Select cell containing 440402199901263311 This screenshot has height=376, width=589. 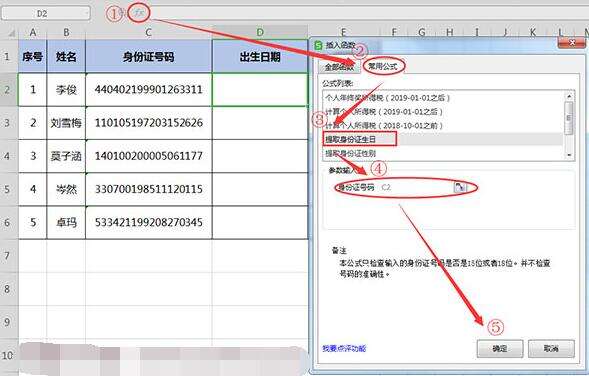[149, 90]
